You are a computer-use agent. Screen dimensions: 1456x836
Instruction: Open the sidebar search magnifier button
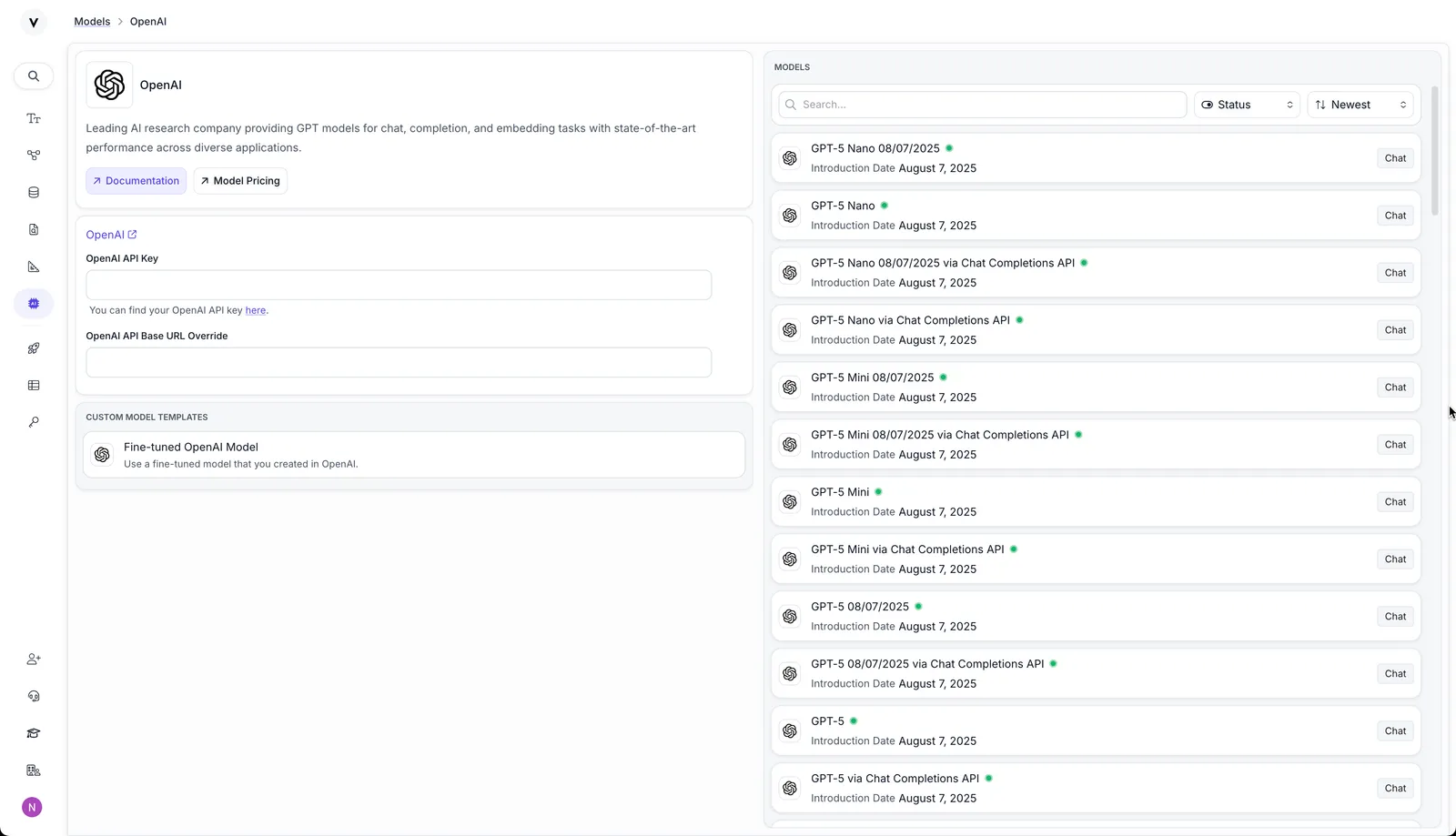(34, 76)
